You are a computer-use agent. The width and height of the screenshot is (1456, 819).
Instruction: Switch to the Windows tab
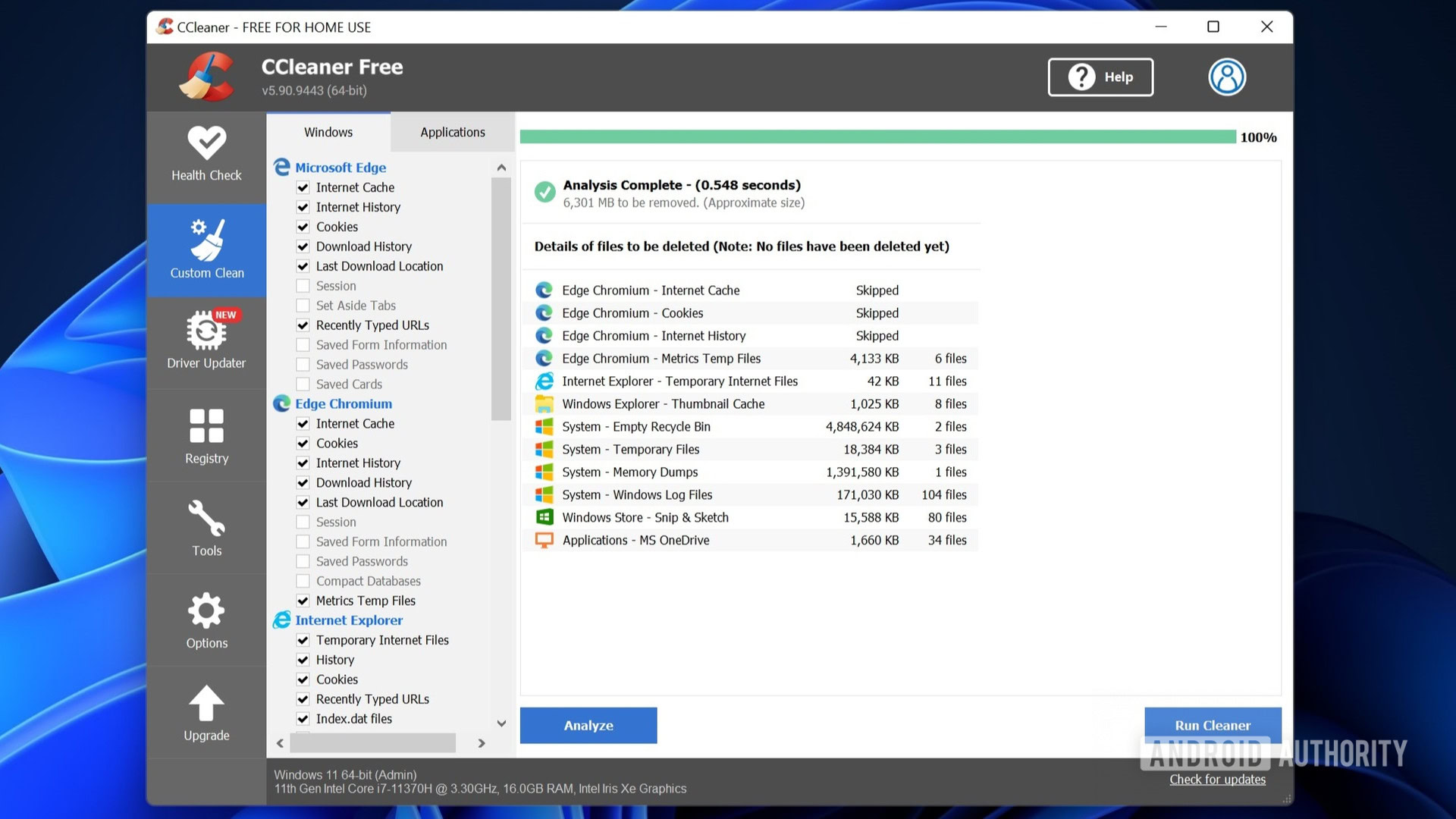(x=328, y=132)
